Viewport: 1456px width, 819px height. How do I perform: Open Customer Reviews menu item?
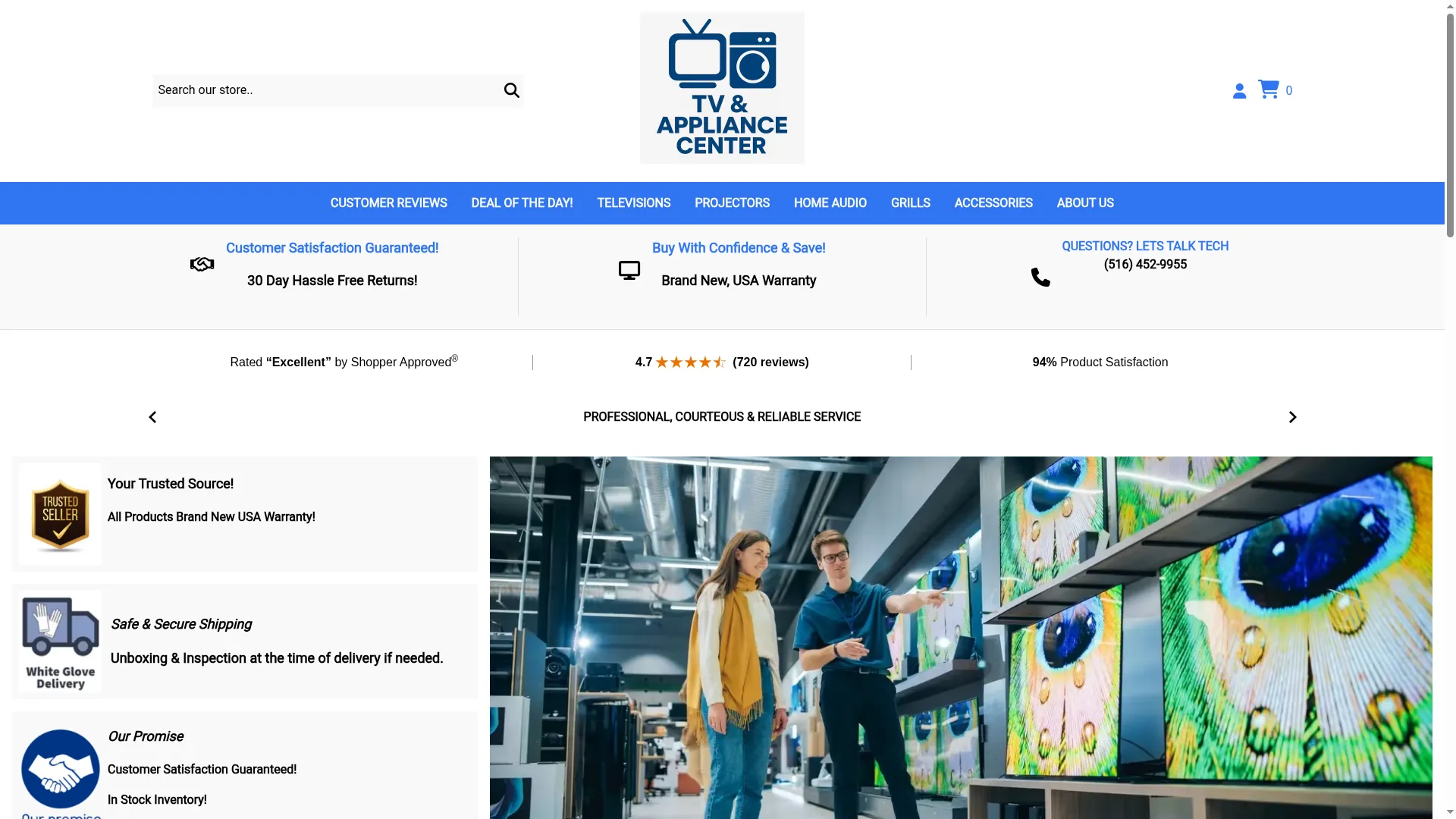(x=388, y=203)
